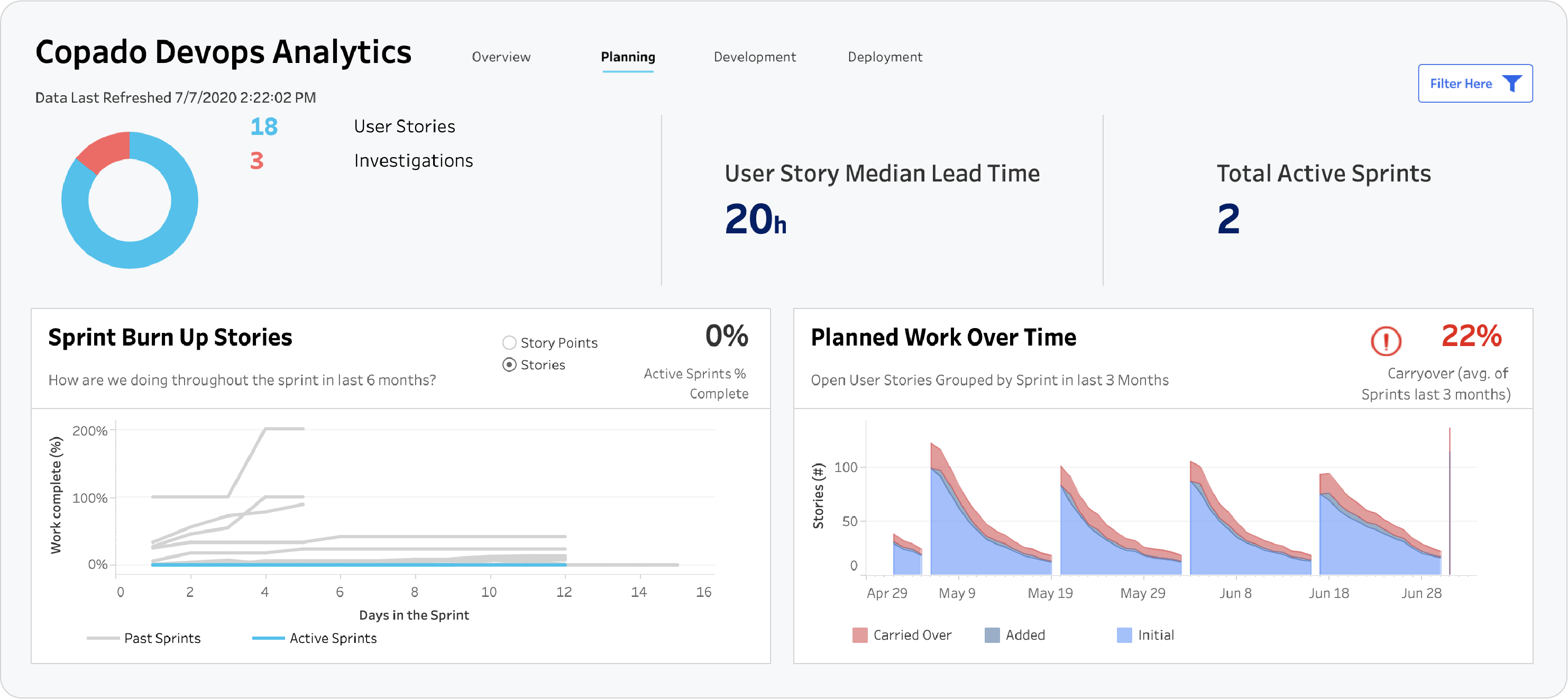Click the Stories (#) axis title
The width and height of the screenshot is (1568, 699).
point(818,496)
